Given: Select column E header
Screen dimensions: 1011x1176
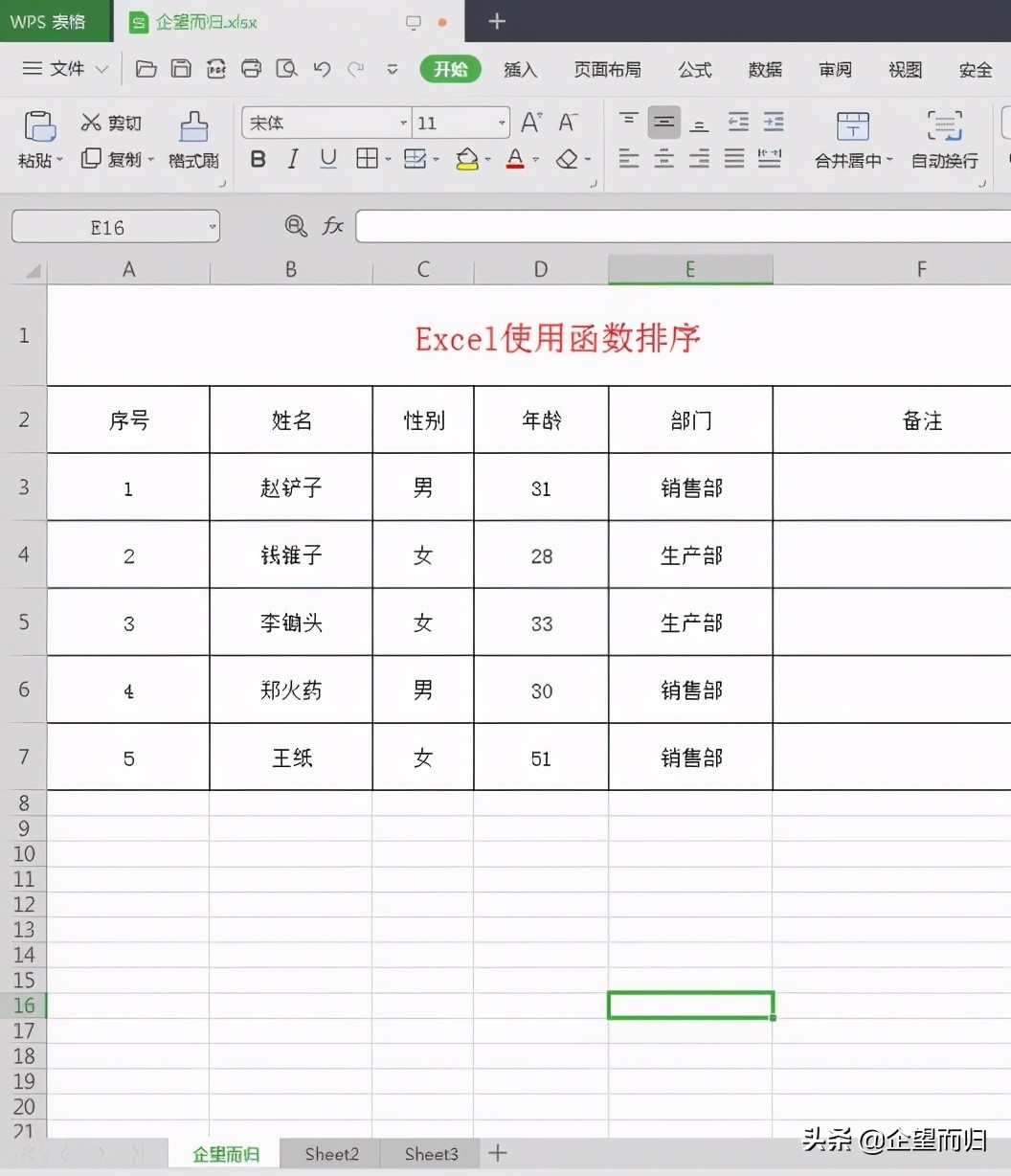Looking at the screenshot, I should [x=690, y=270].
